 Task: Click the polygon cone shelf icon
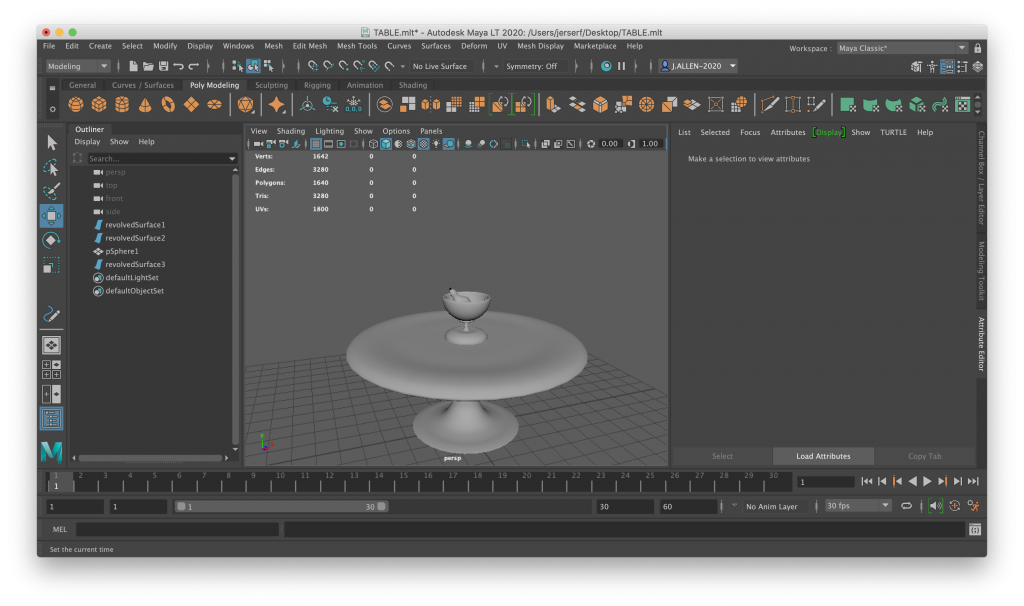[144, 104]
